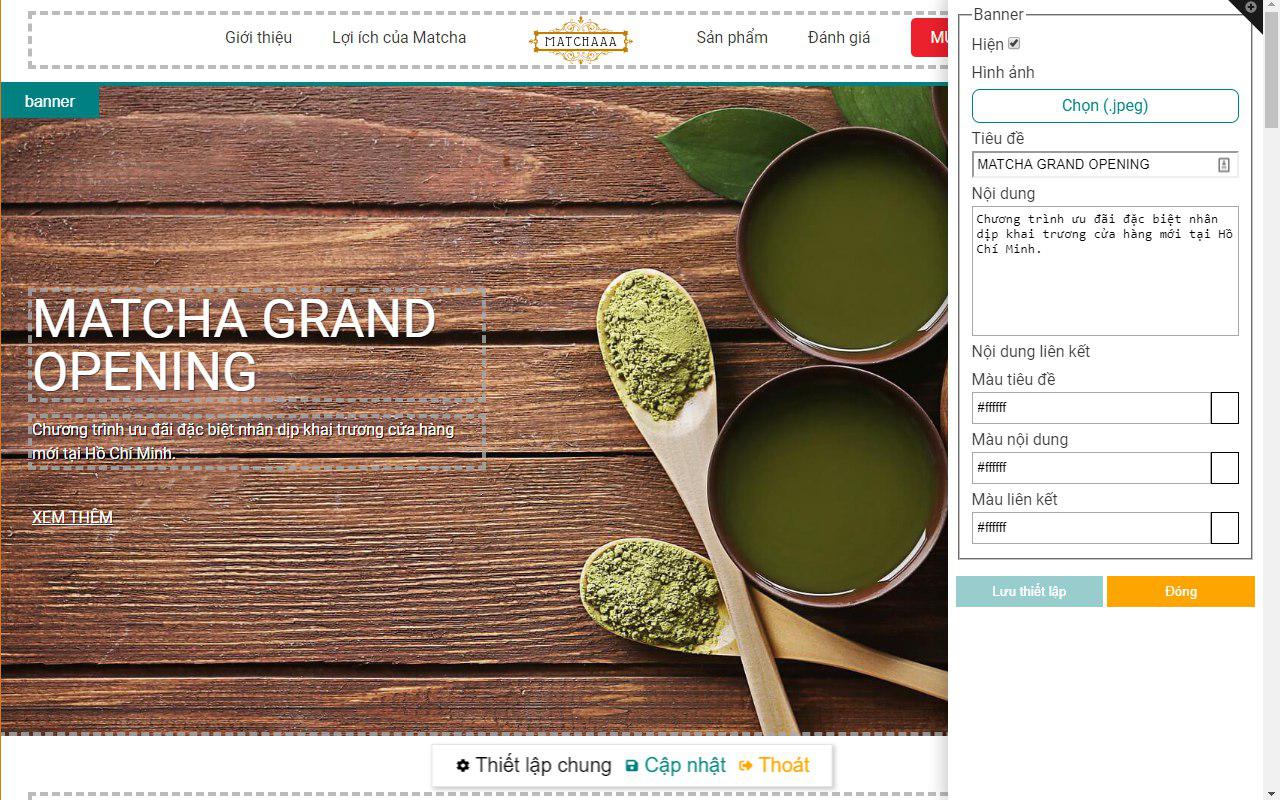Open the color swatch for "Màu tiêu đề"
The height and width of the screenshot is (800, 1280).
(x=1225, y=407)
